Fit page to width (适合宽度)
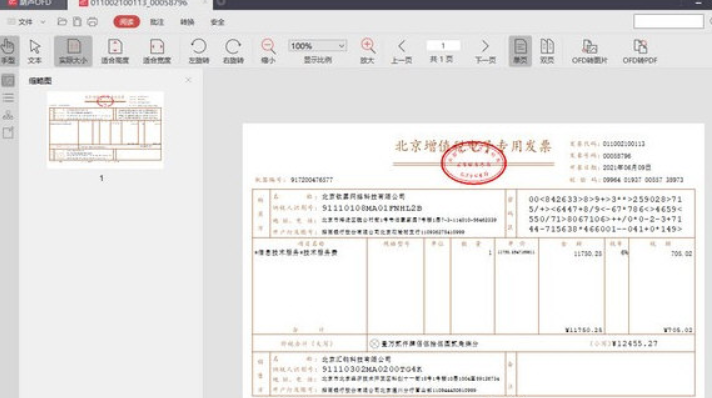The width and height of the screenshot is (712, 398). tap(157, 51)
